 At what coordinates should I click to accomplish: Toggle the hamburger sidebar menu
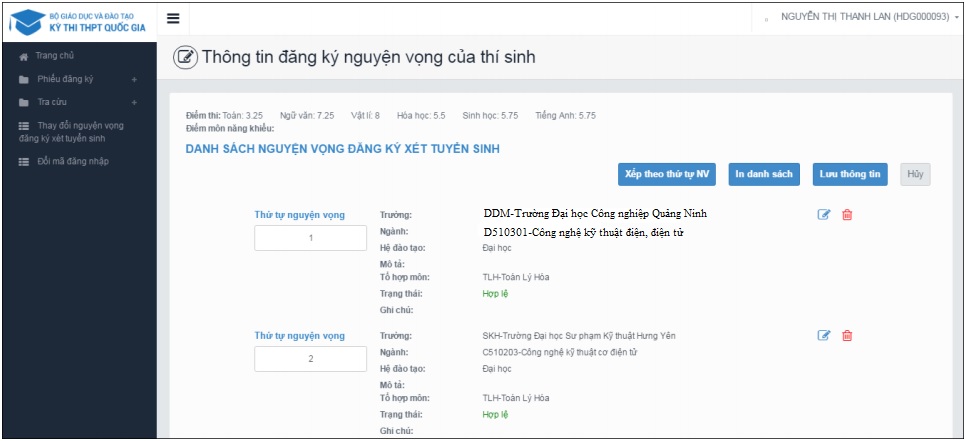tap(173, 18)
